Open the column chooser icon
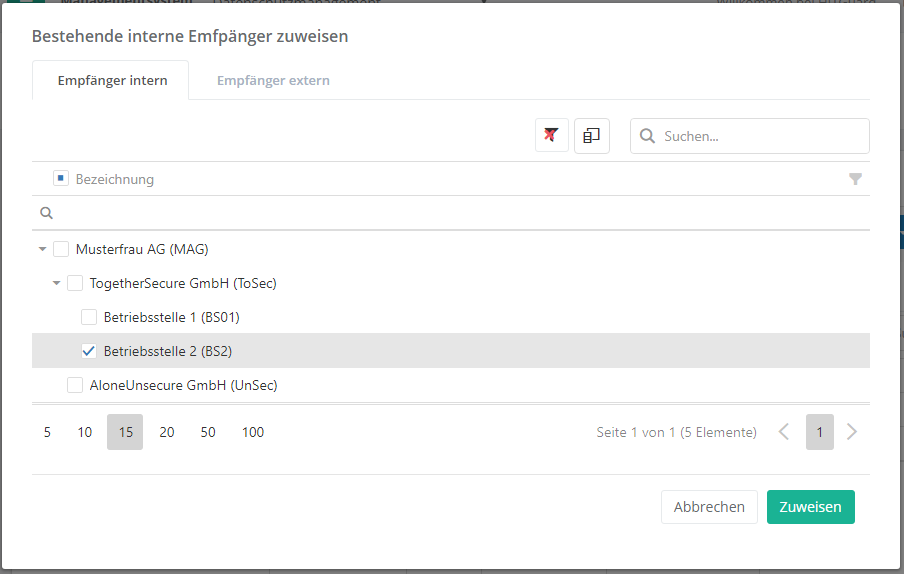This screenshot has width=904, height=574. (x=591, y=136)
